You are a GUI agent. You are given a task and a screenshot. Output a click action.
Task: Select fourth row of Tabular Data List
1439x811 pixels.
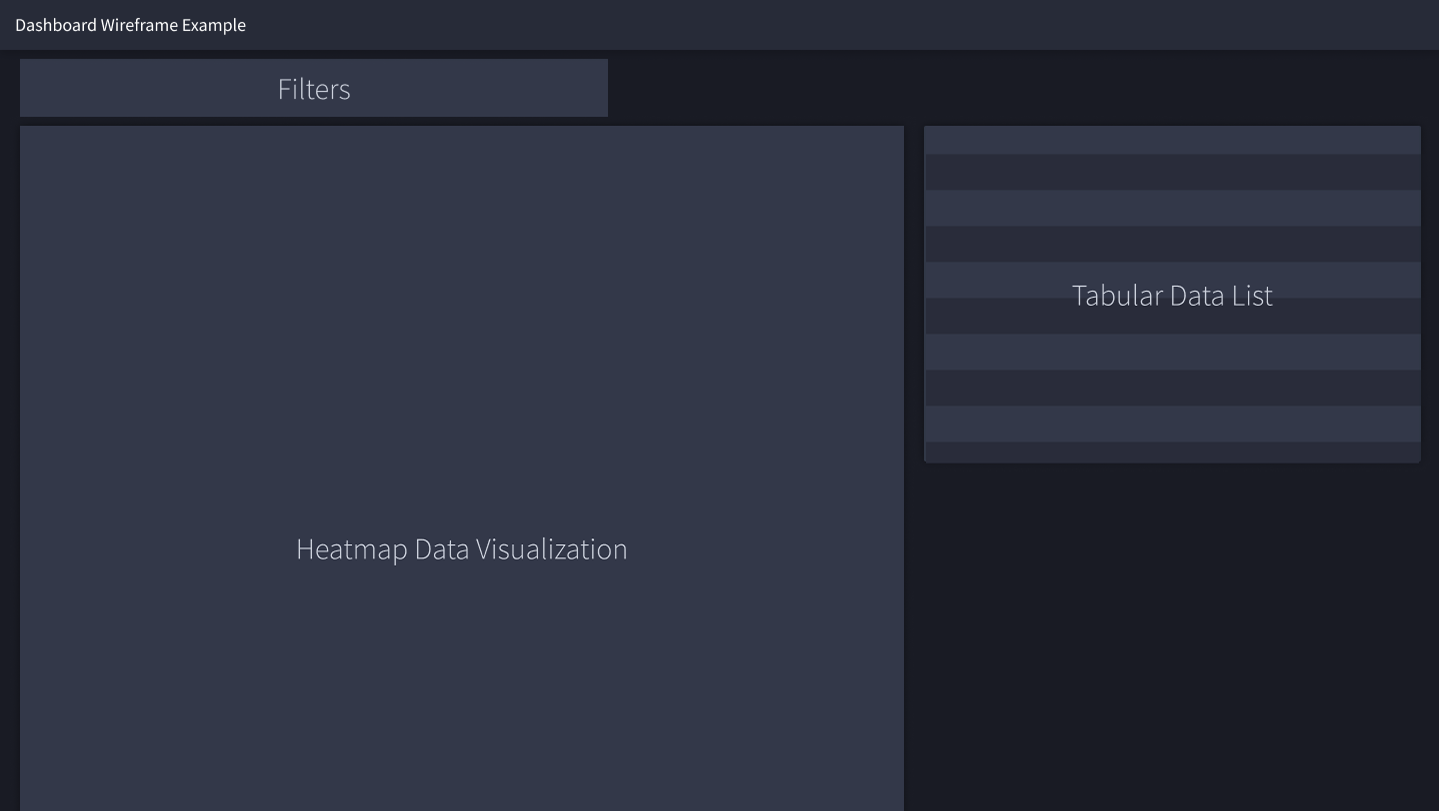1172,244
